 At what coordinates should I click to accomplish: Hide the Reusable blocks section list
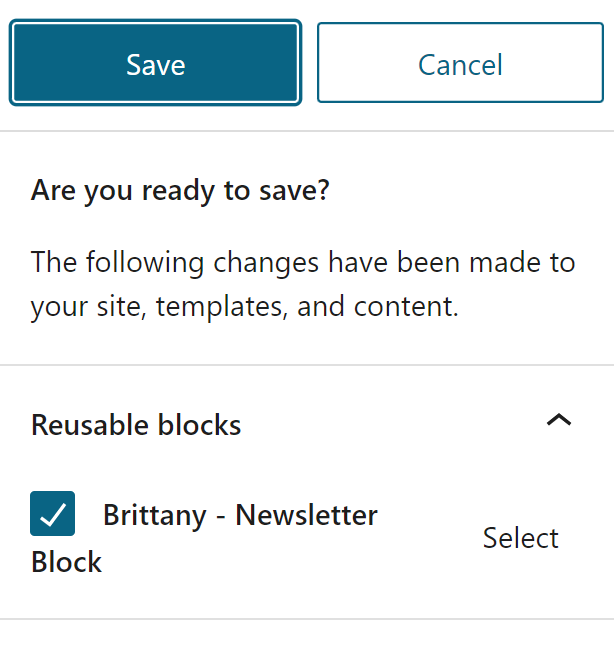559,421
